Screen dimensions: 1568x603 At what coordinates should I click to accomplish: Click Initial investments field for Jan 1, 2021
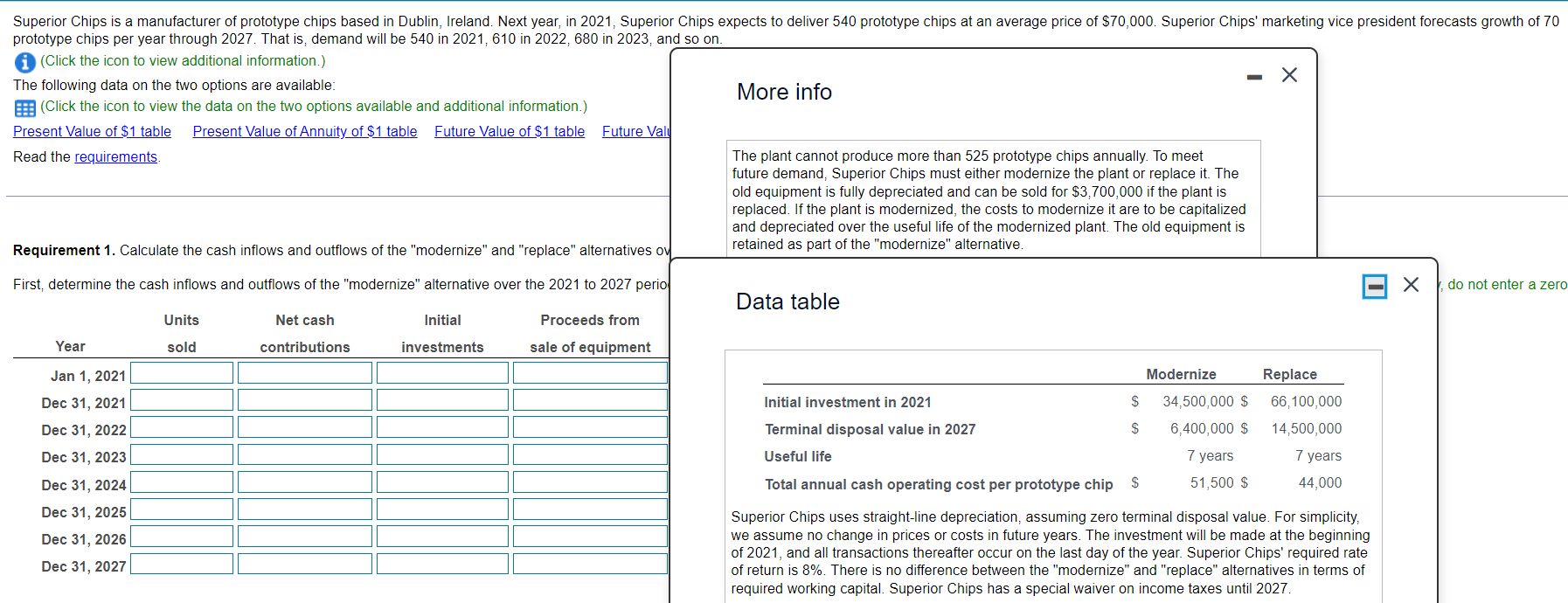(x=442, y=373)
